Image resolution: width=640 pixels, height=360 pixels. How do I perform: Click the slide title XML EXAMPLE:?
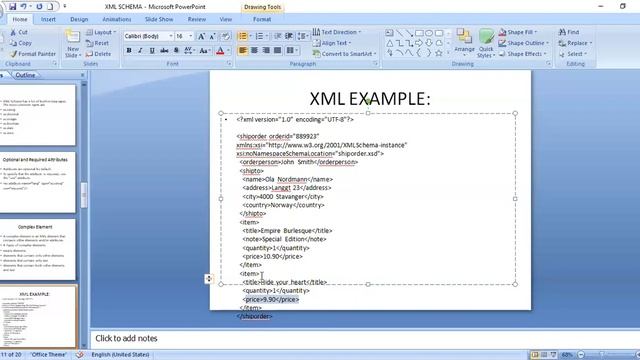pyautogui.click(x=370, y=99)
